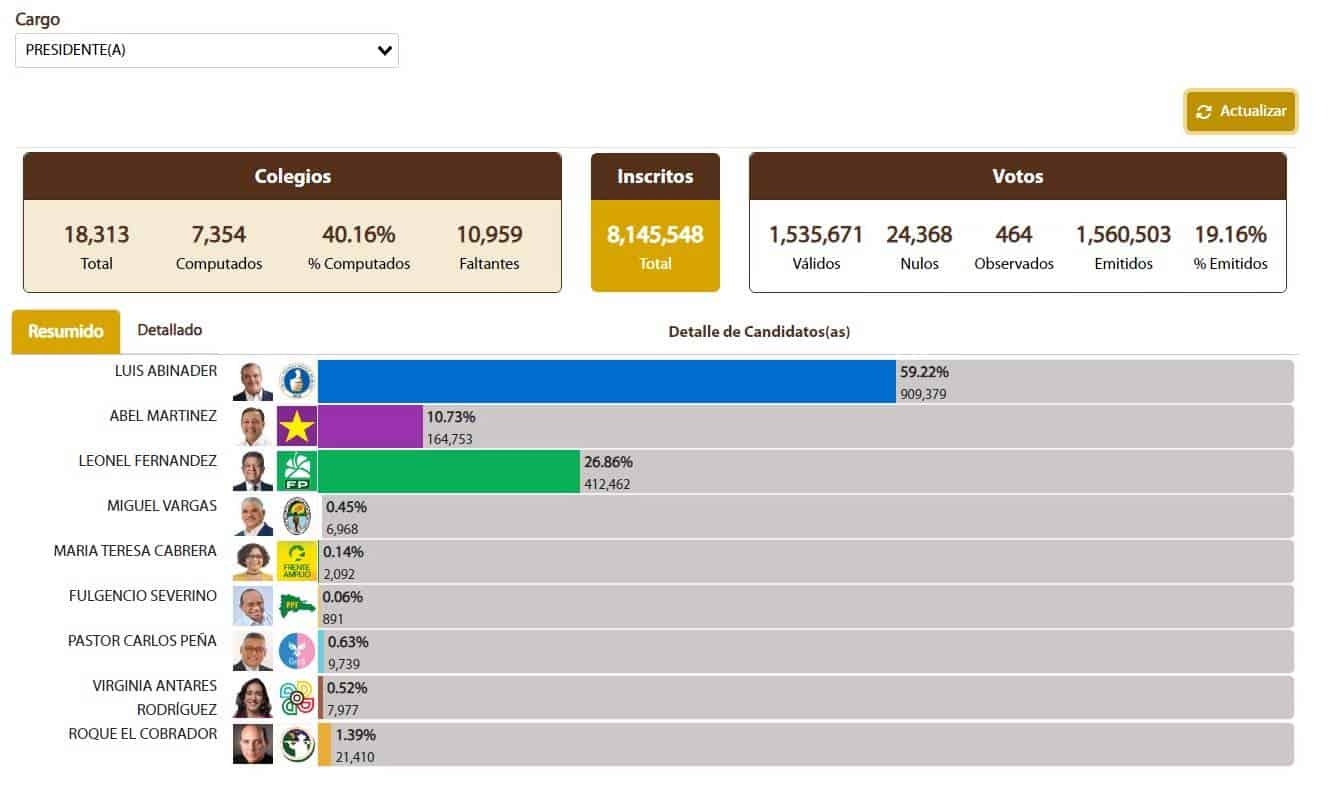Viewport: 1331px width, 786px height.
Task: Open the Cargo dropdown showing PRESIDENTE(A)
Action: [x=206, y=51]
